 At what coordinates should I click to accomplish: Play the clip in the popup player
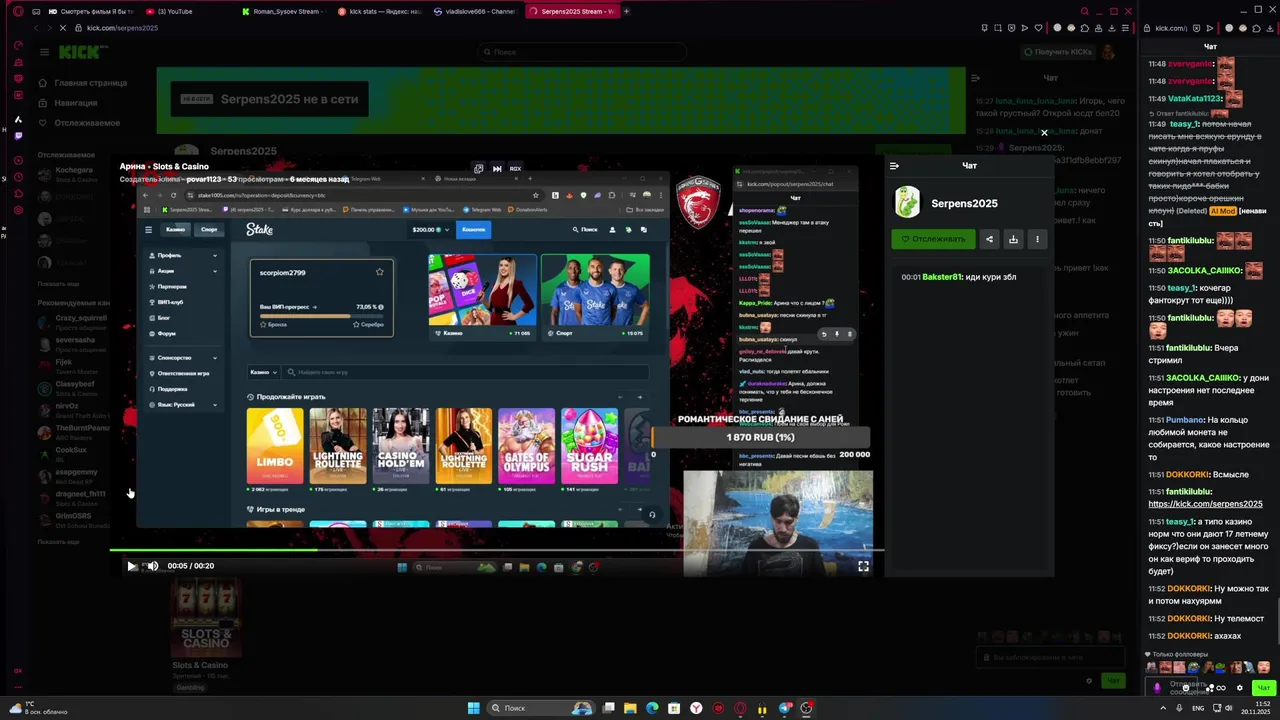pyautogui.click(x=131, y=566)
